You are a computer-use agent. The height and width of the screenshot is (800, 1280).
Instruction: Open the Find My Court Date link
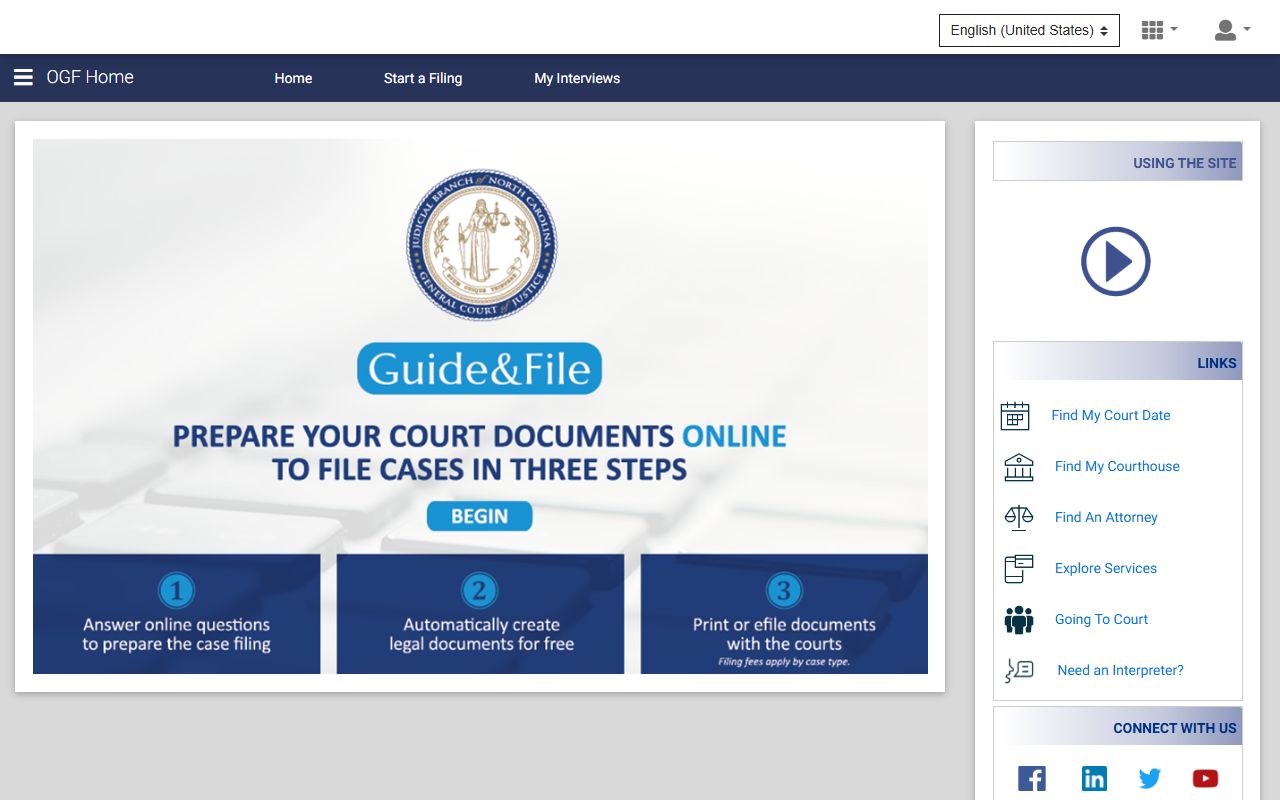coord(1111,415)
